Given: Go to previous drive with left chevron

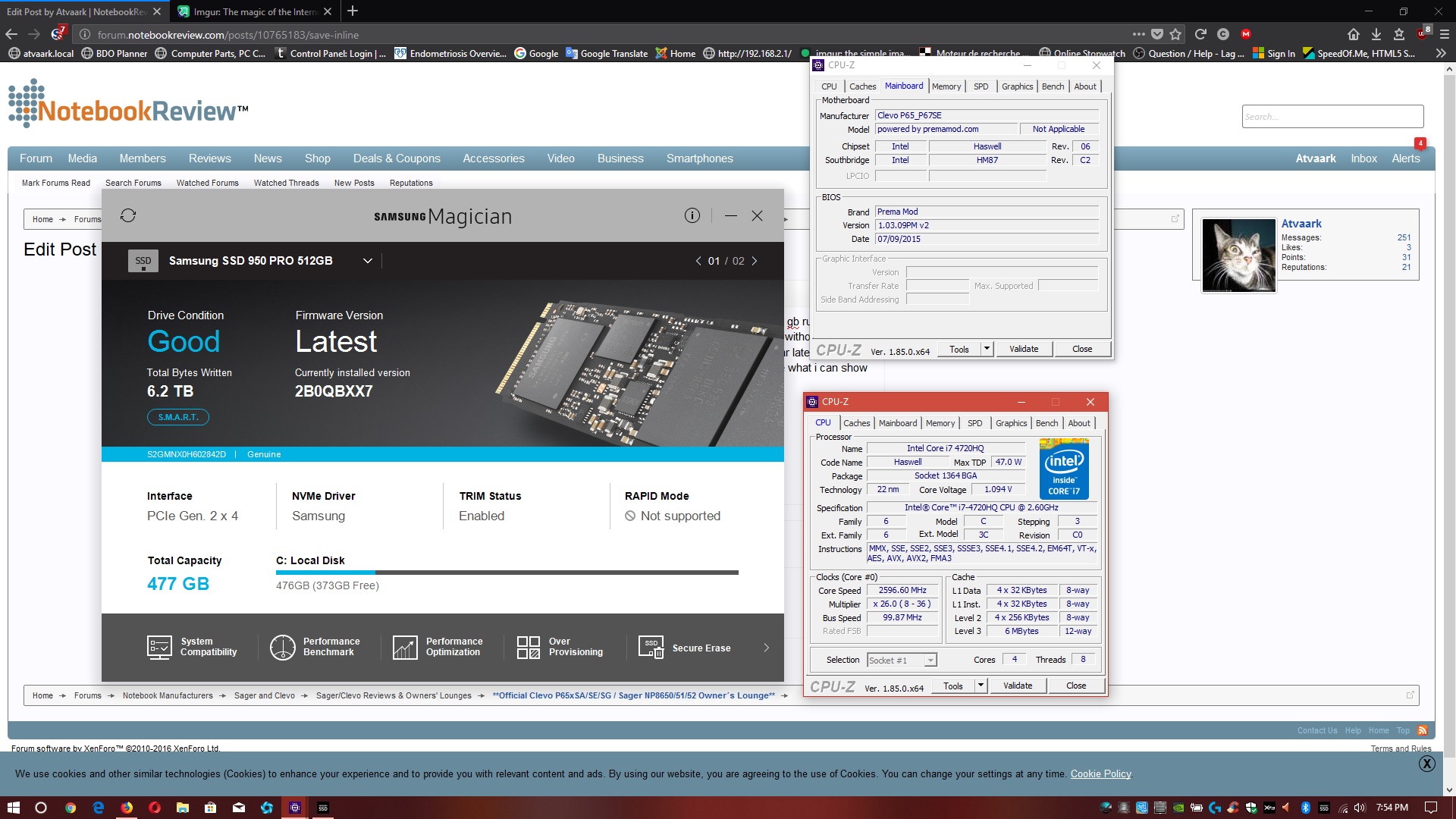Looking at the screenshot, I should 698,261.
